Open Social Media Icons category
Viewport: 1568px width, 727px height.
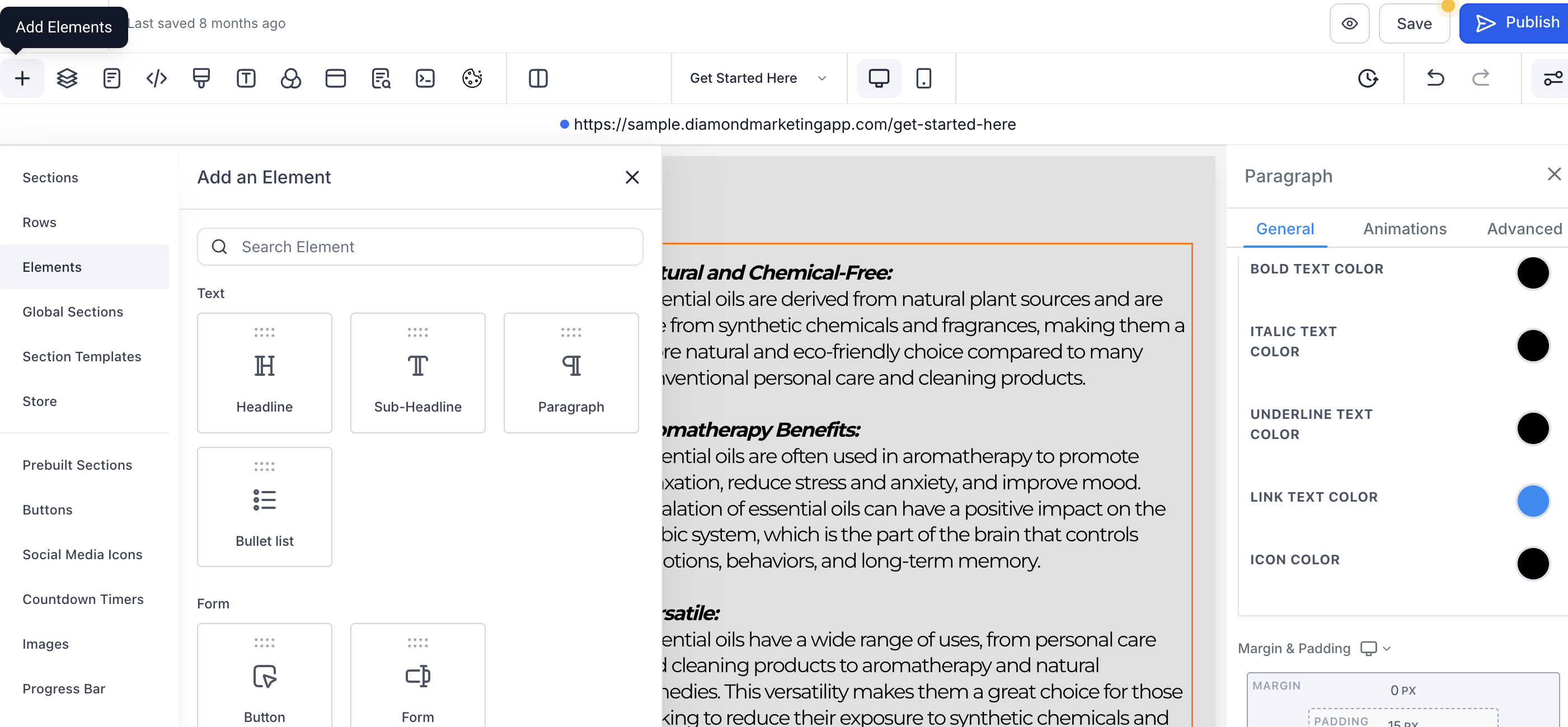pos(83,555)
